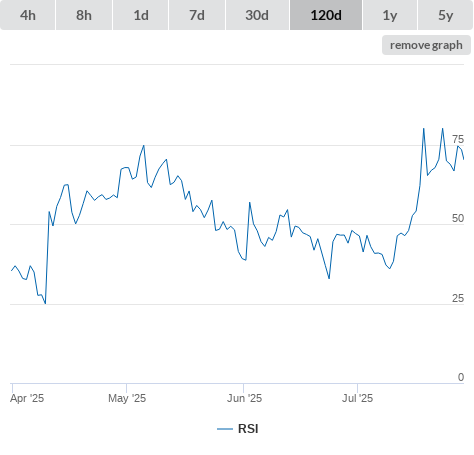Open the 7d time range view
This screenshot has width=474, height=455.
tap(197, 15)
